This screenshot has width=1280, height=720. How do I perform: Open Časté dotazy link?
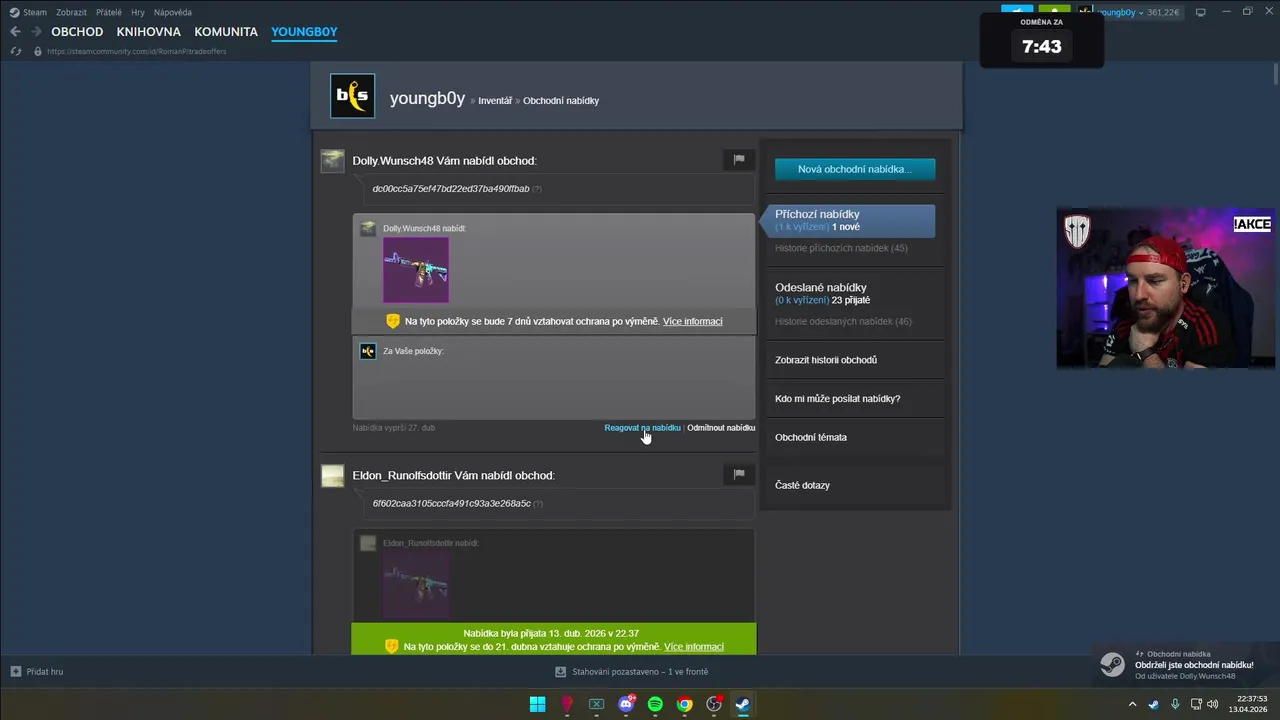(802, 485)
